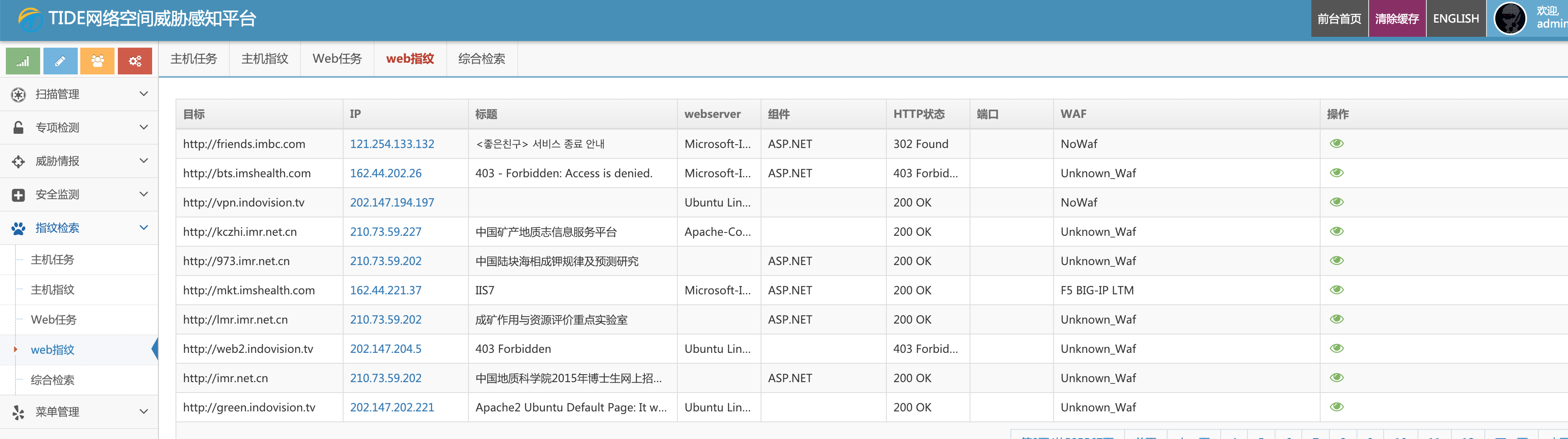The width and height of the screenshot is (1568, 439).
Task: Click the WAF column header
Action: tap(1186, 115)
